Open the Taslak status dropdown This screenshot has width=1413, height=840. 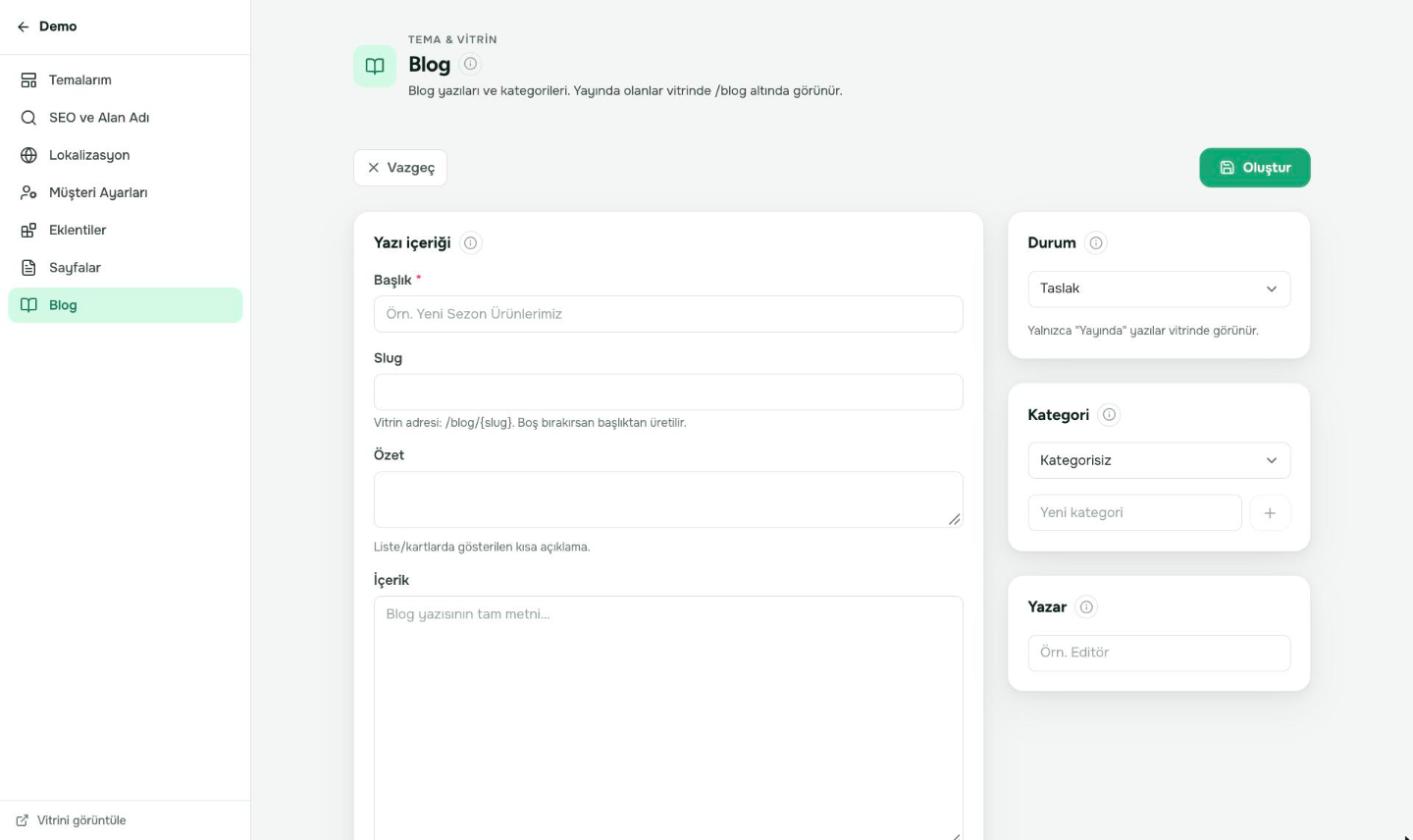pos(1159,289)
